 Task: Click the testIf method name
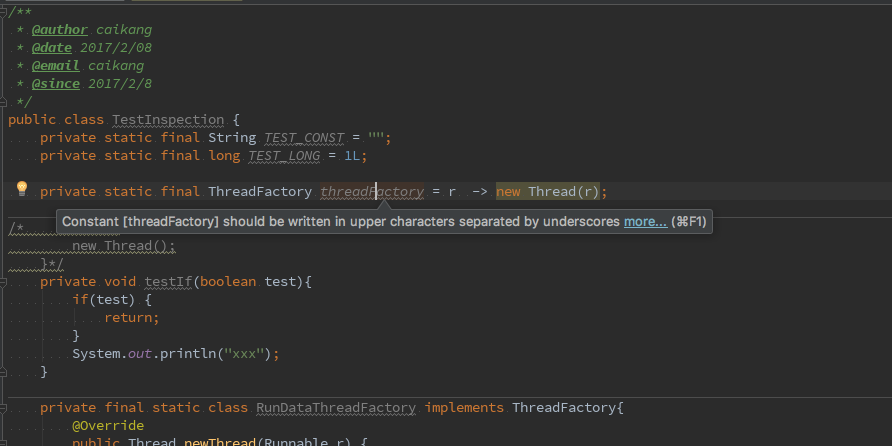(167, 281)
